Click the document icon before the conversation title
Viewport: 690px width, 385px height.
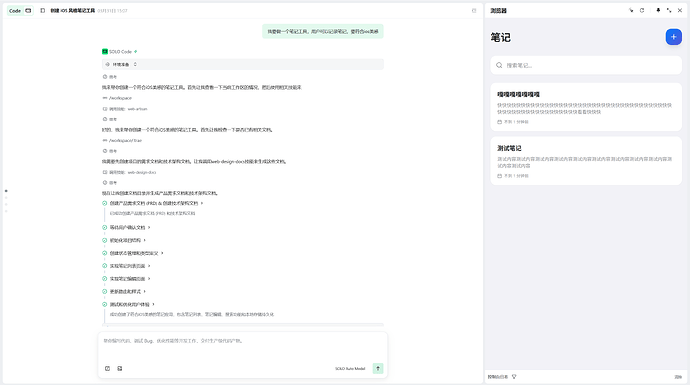pos(43,11)
